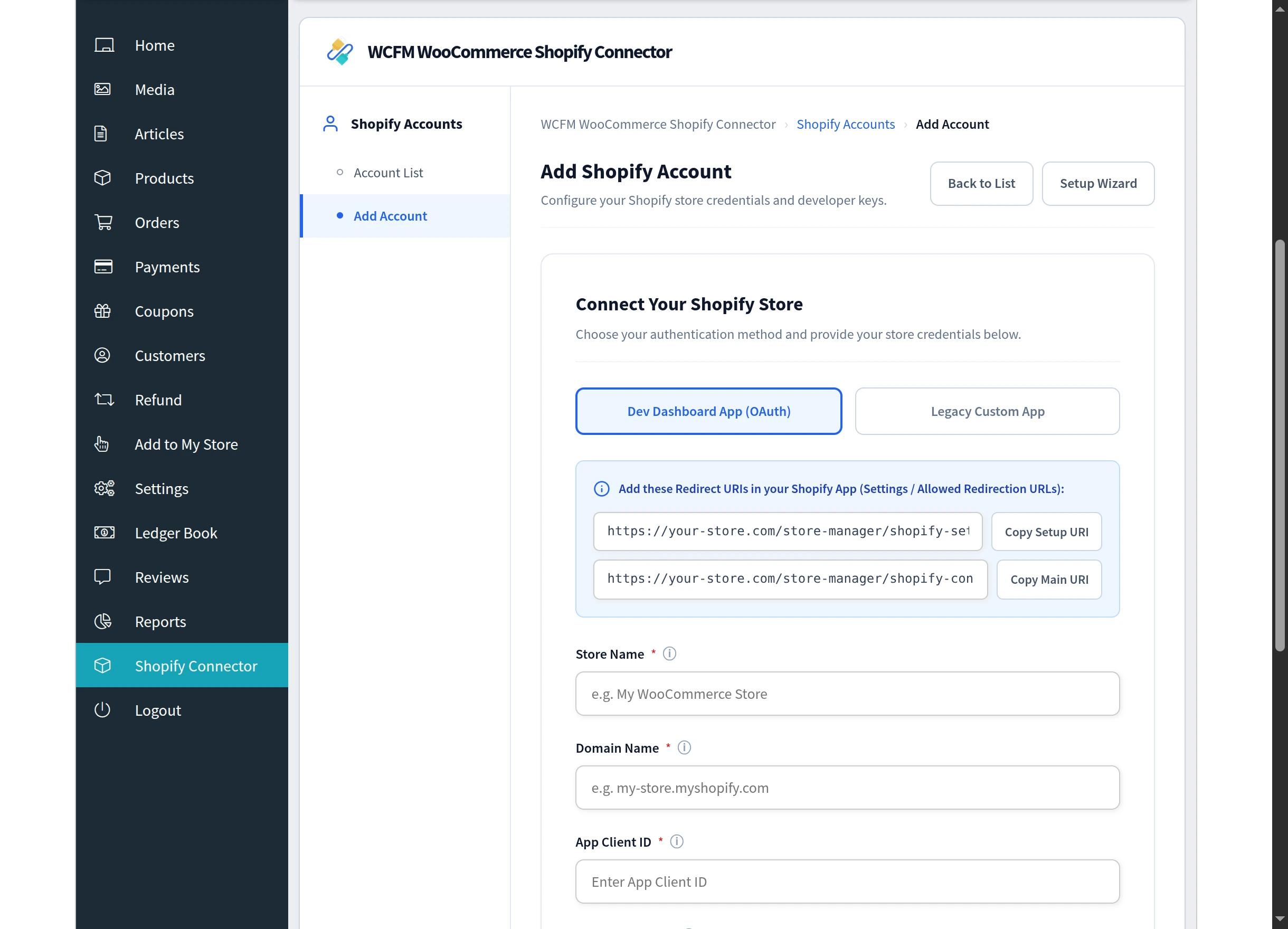Focus the App Client ID input field

(847, 881)
